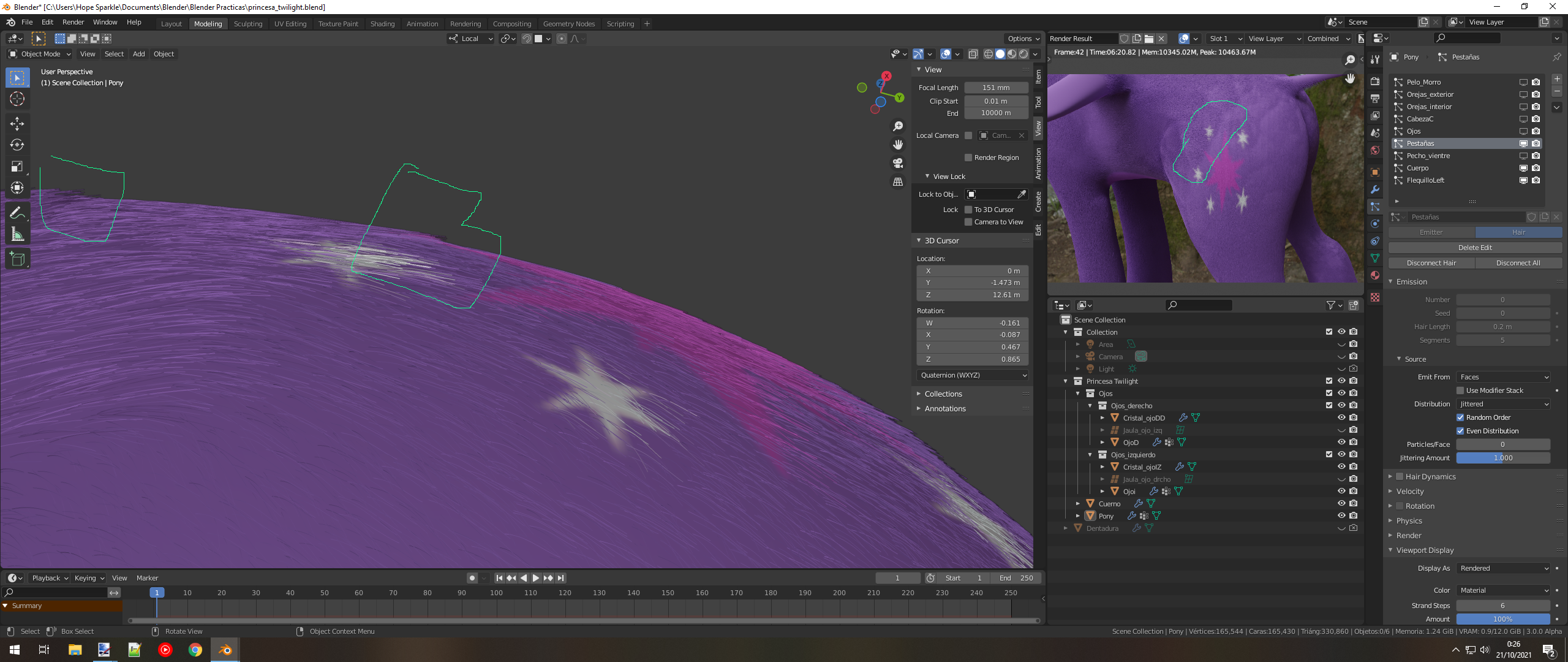Hide the Cuerno object in outliner
This screenshot has height=662, width=1568.
tap(1341, 503)
